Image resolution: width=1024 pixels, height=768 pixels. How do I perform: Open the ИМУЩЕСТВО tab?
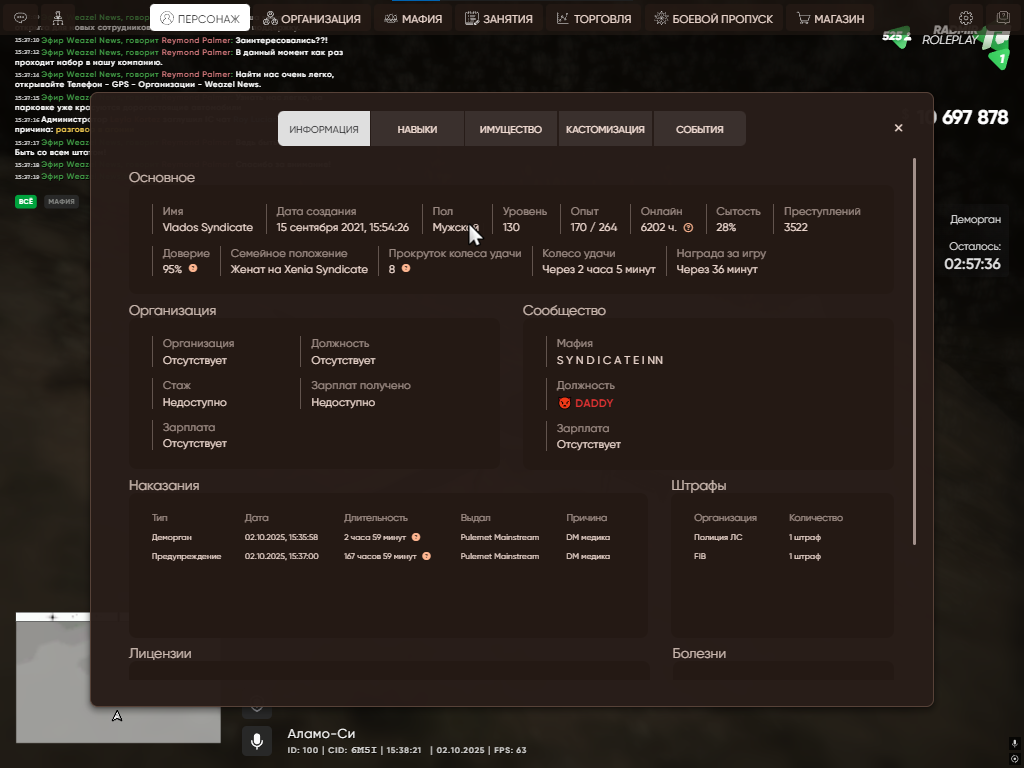[510, 129]
